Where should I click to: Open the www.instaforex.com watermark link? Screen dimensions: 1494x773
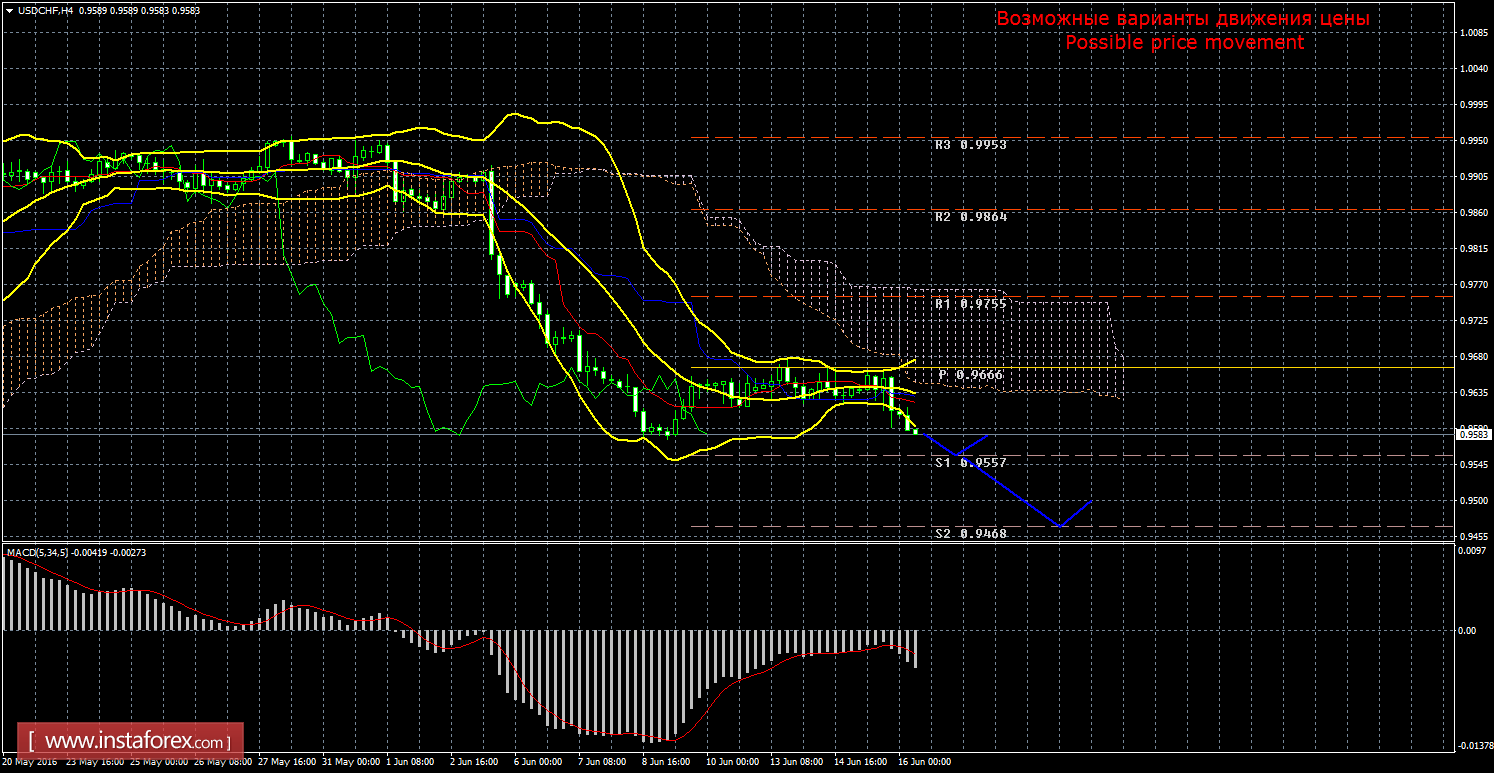tap(136, 742)
